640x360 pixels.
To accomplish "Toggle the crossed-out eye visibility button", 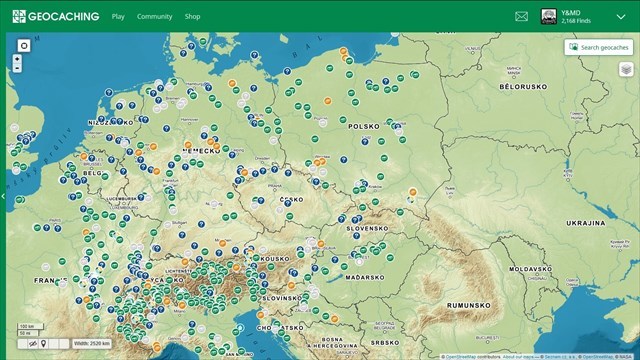I will [33, 344].
